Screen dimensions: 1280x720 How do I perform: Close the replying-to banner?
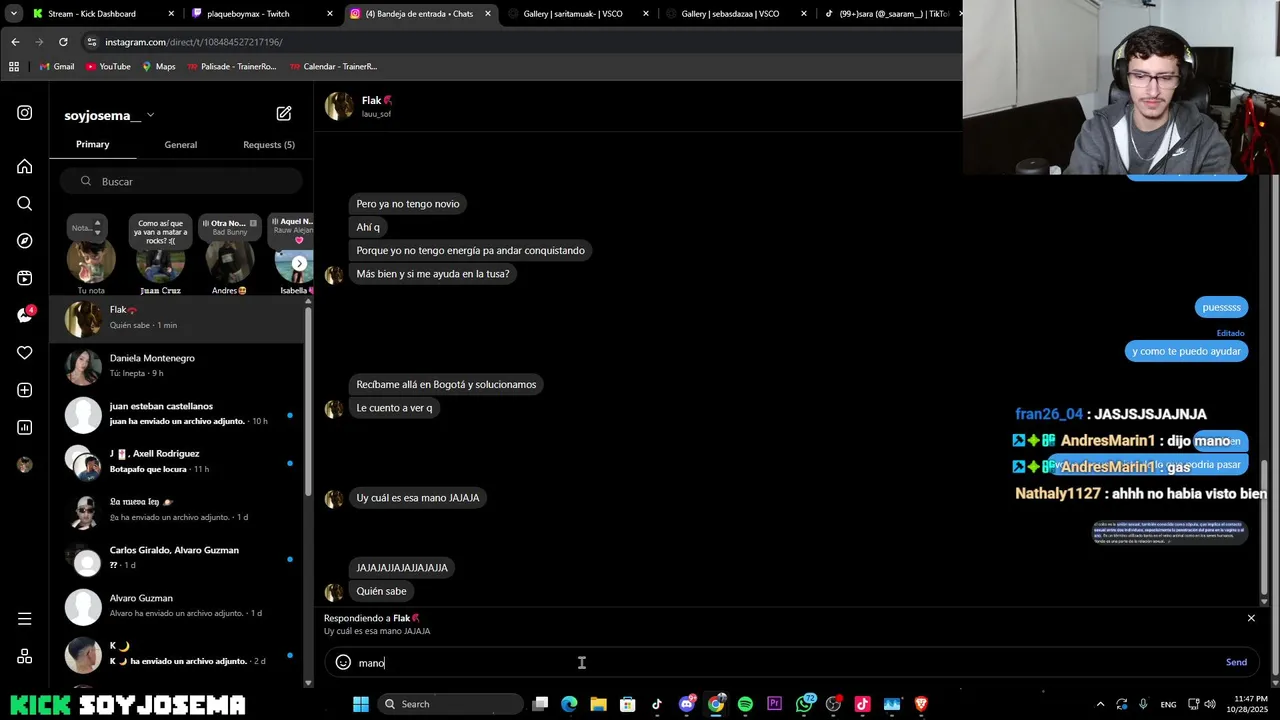tap(1251, 618)
